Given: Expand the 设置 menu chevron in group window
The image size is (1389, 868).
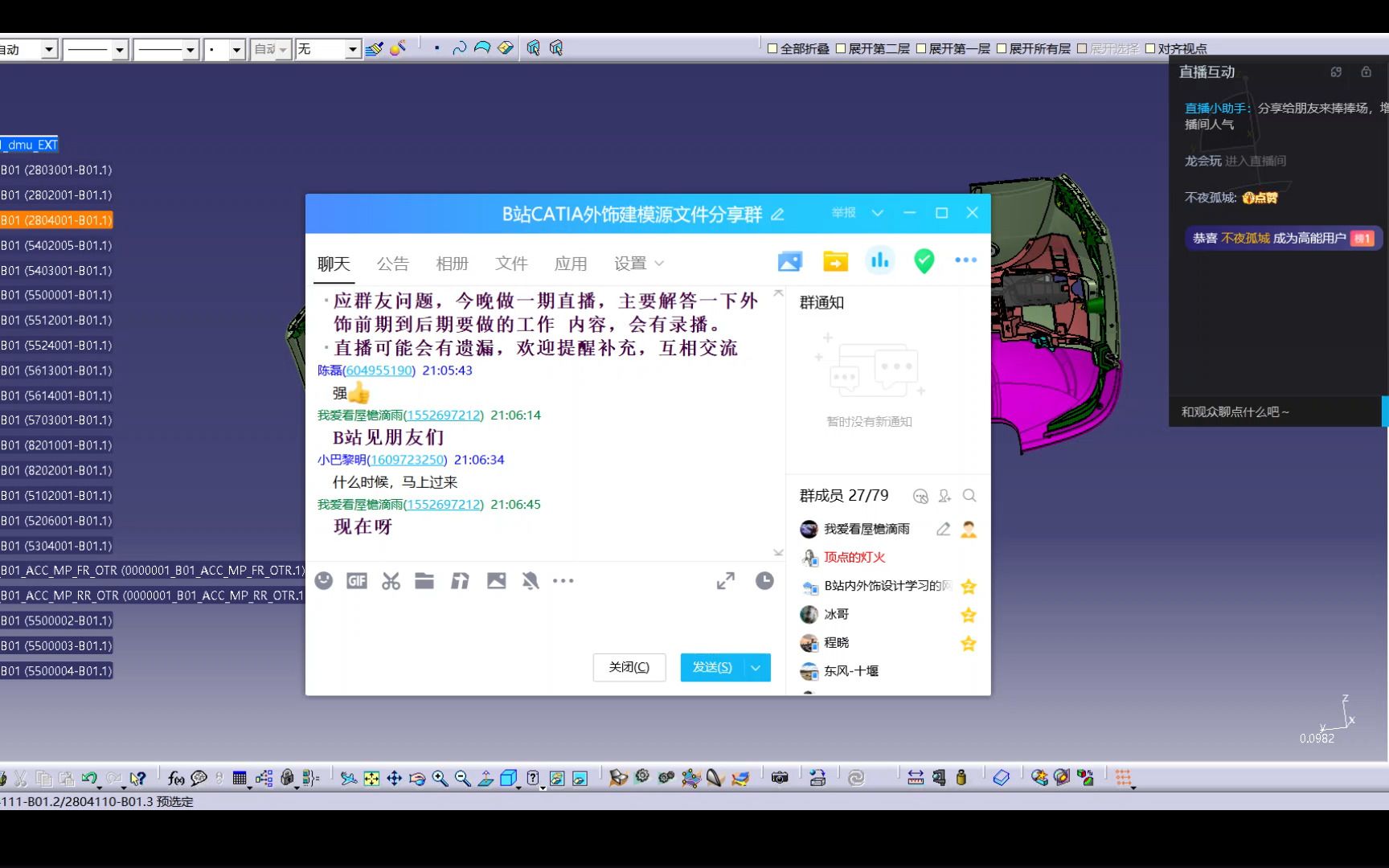Looking at the screenshot, I should tap(659, 264).
